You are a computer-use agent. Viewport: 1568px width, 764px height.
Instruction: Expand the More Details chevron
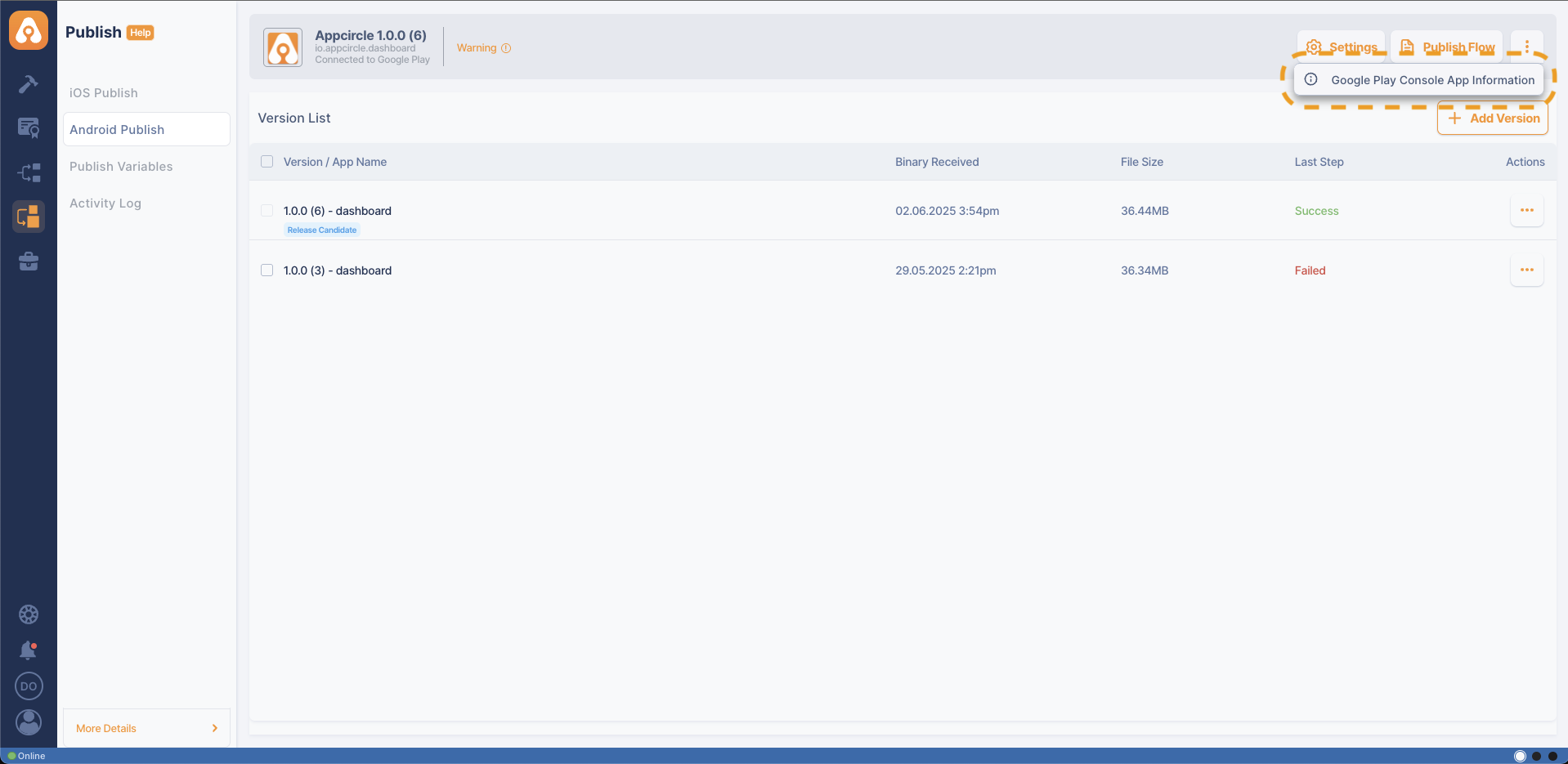tap(215, 728)
